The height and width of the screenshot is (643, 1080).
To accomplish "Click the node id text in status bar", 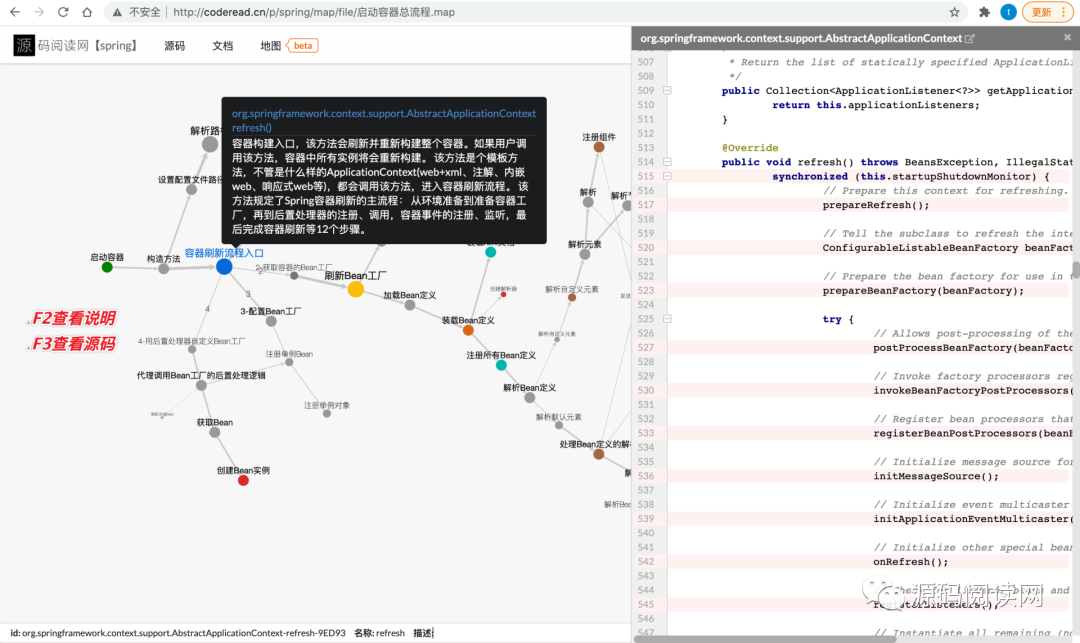I will click(178, 633).
